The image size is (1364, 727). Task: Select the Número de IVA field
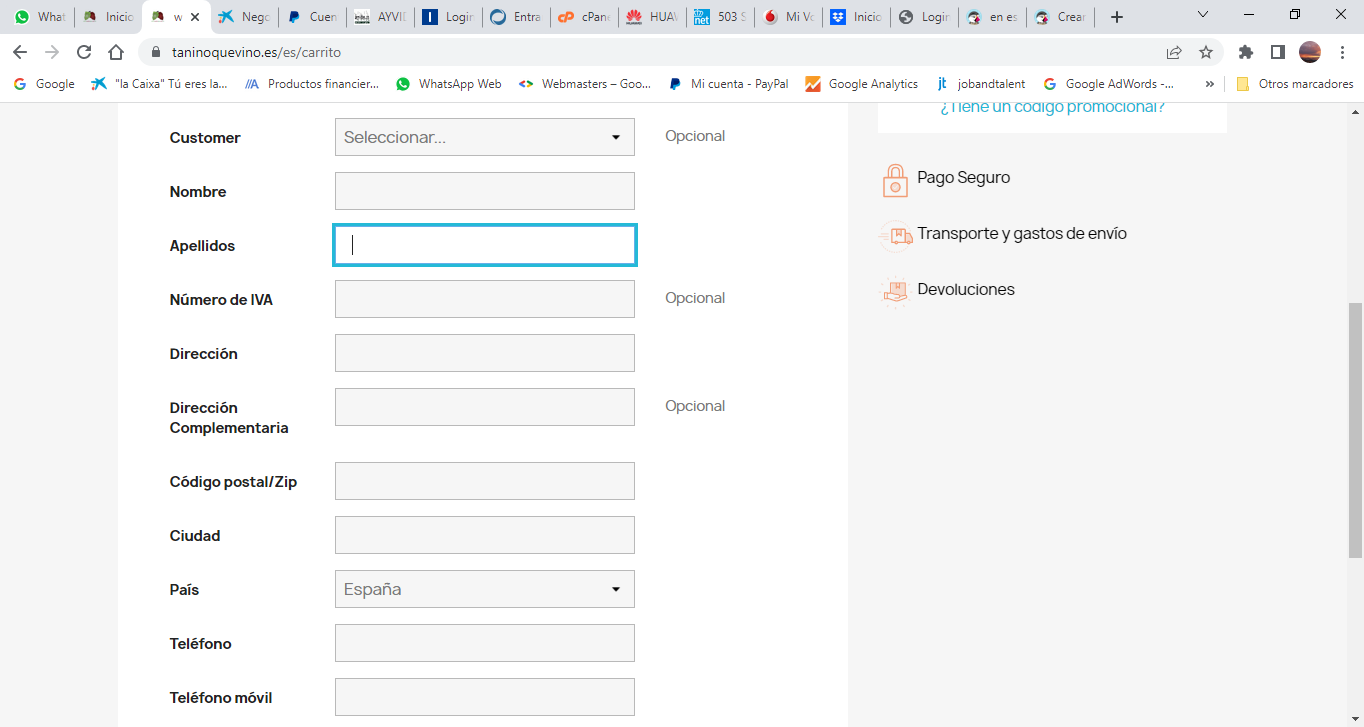(485, 299)
